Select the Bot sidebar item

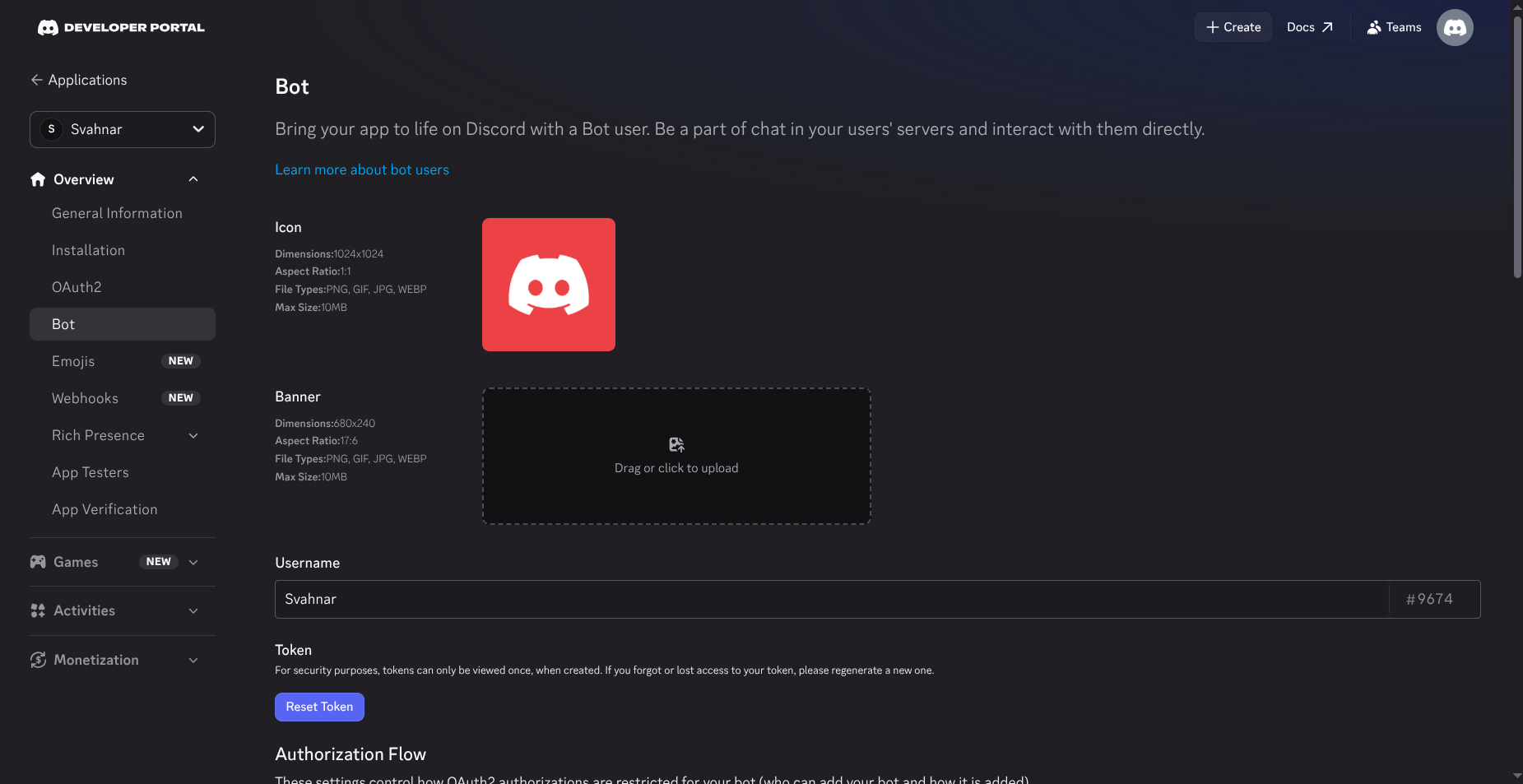[123, 324]
